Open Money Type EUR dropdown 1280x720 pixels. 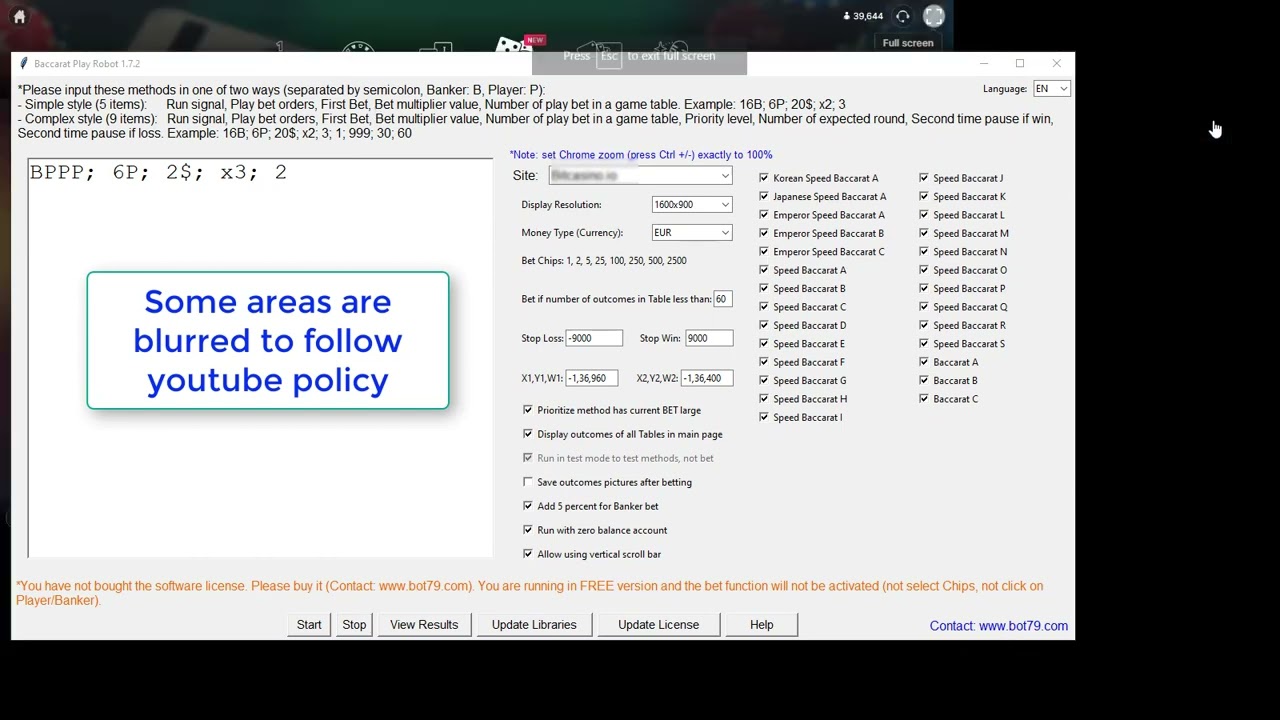(x=692, y=233)
